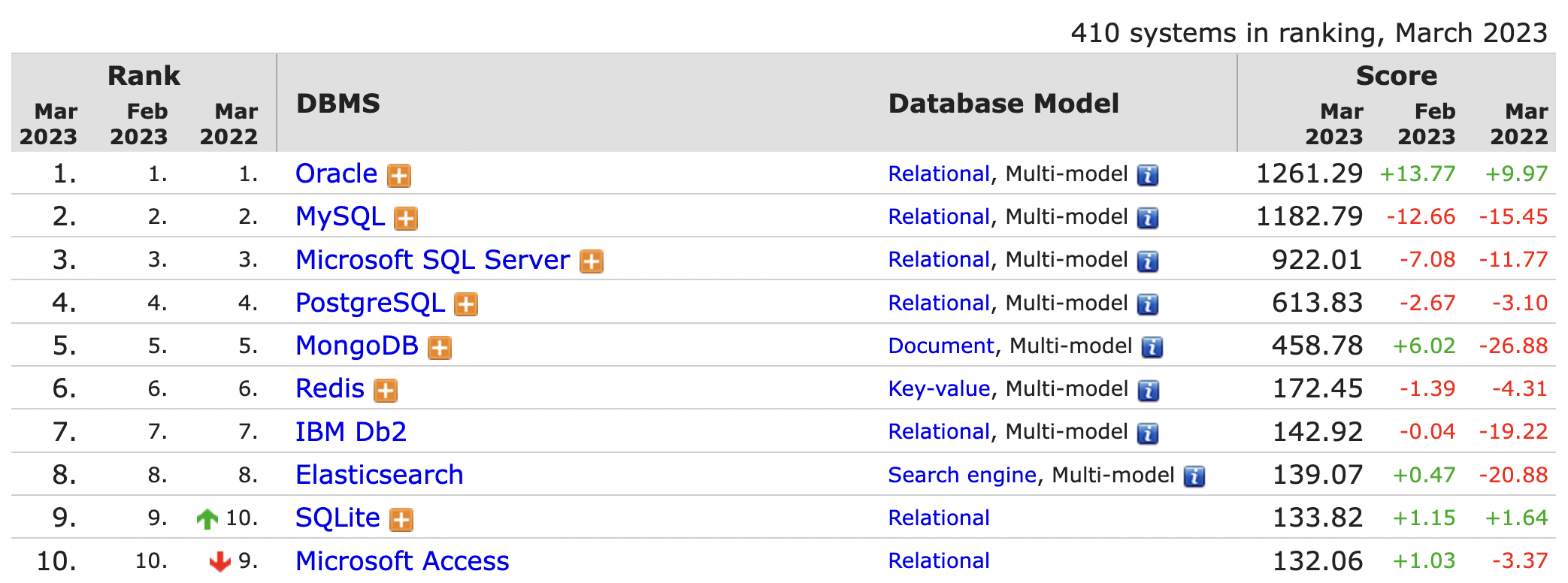Click the -26.88 yearly change value
1568x583 pixels.
click(1513, 346)
